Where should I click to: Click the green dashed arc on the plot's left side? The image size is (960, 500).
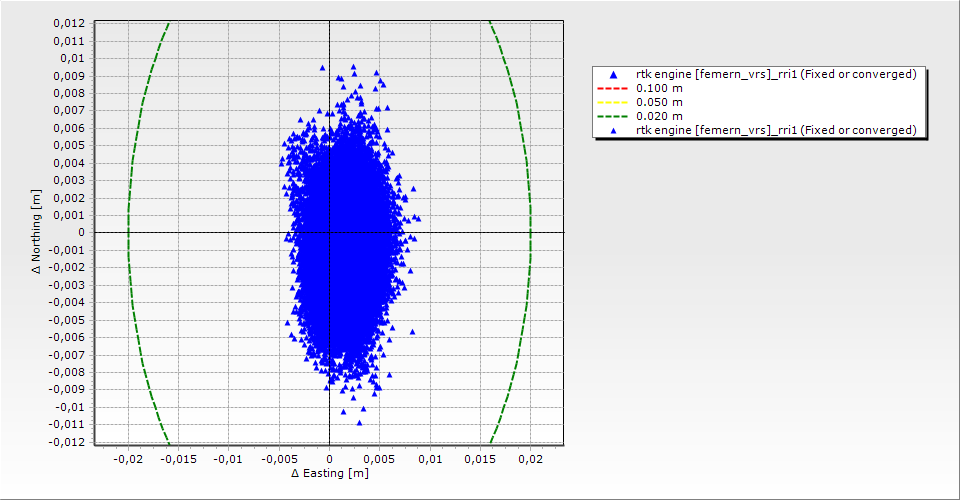[x=128, y=232]
